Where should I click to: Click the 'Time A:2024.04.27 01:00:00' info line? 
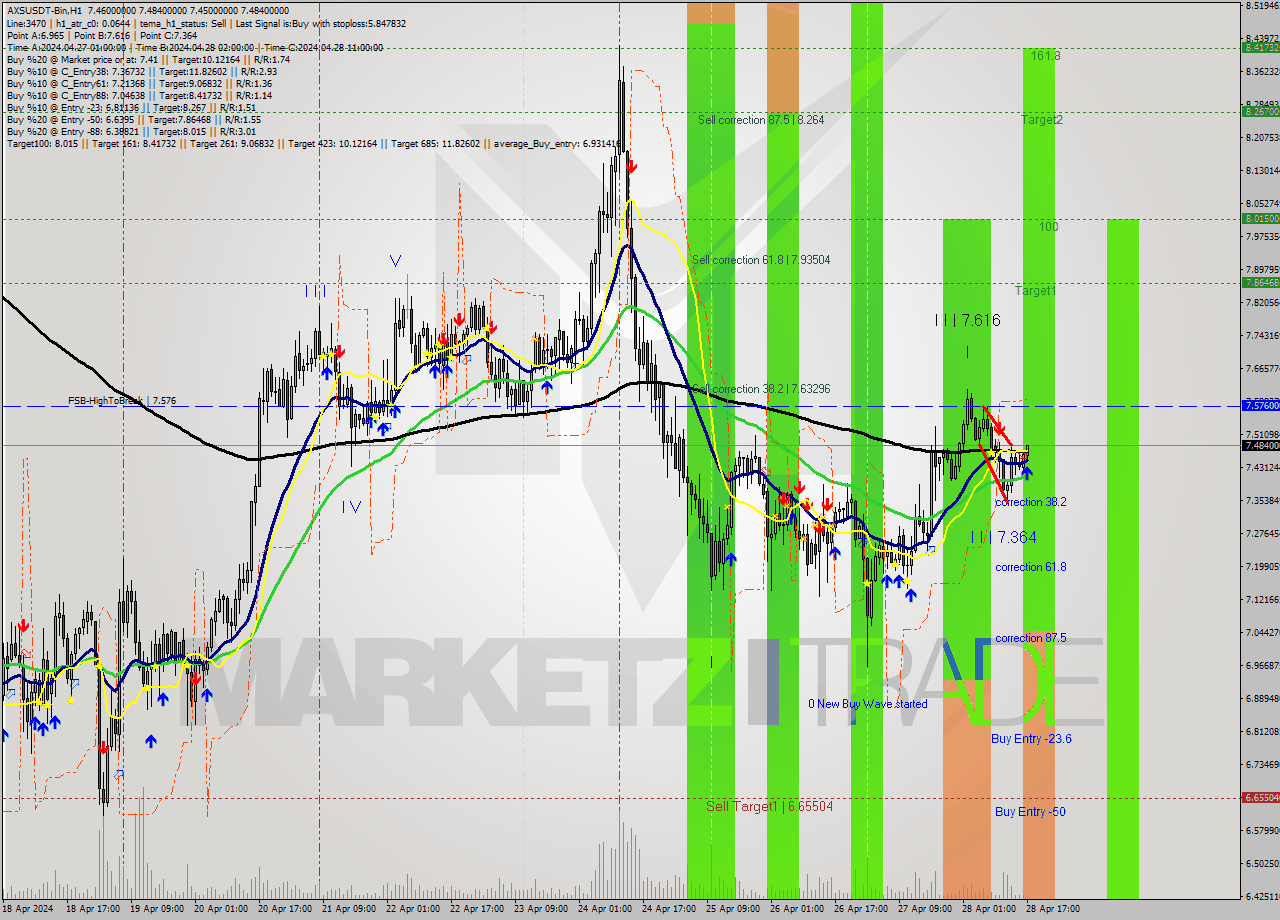(x=195, y=47)
